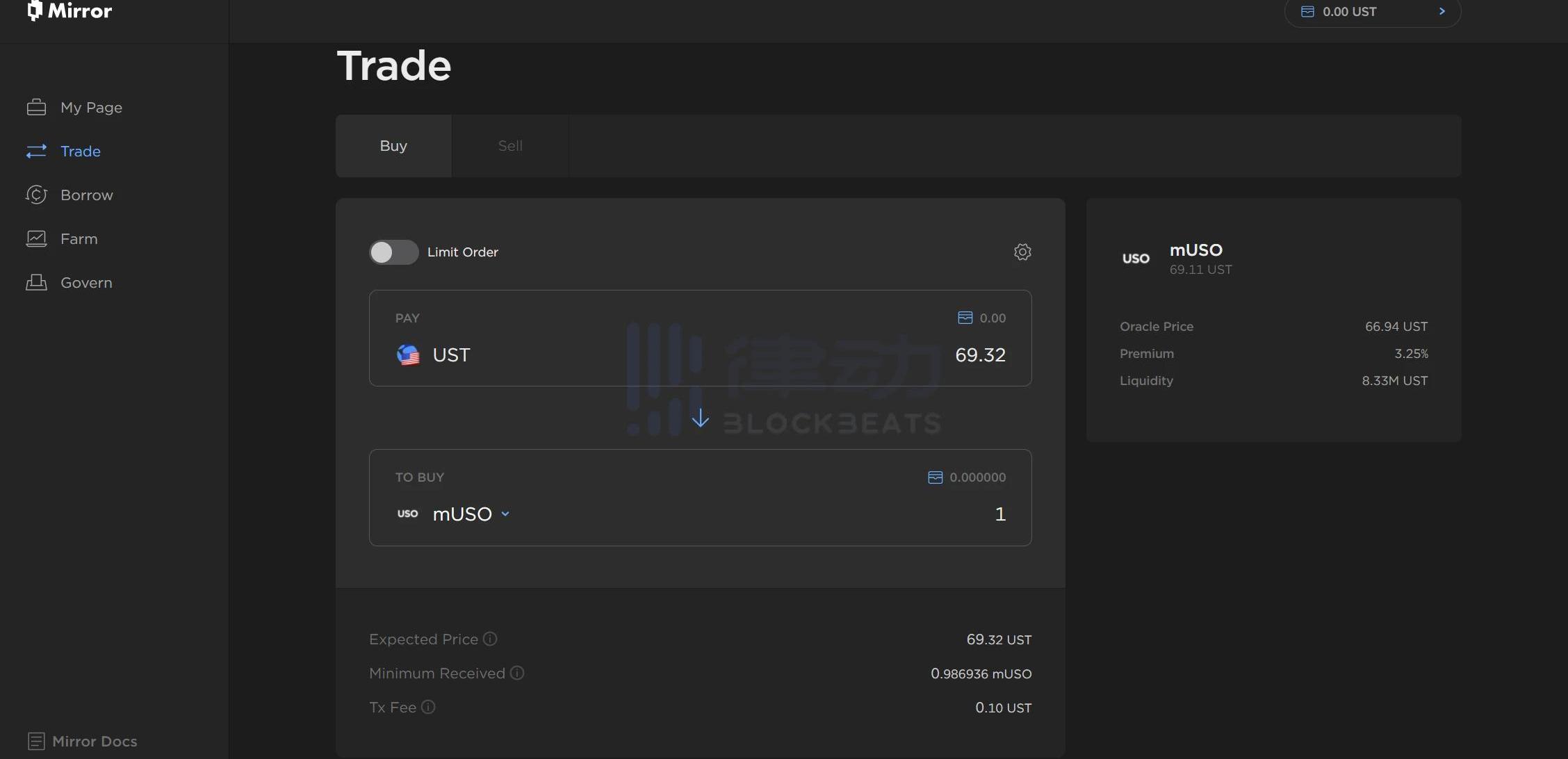
Task: Open trade settings gear icon
Action: pos(1022,252)
